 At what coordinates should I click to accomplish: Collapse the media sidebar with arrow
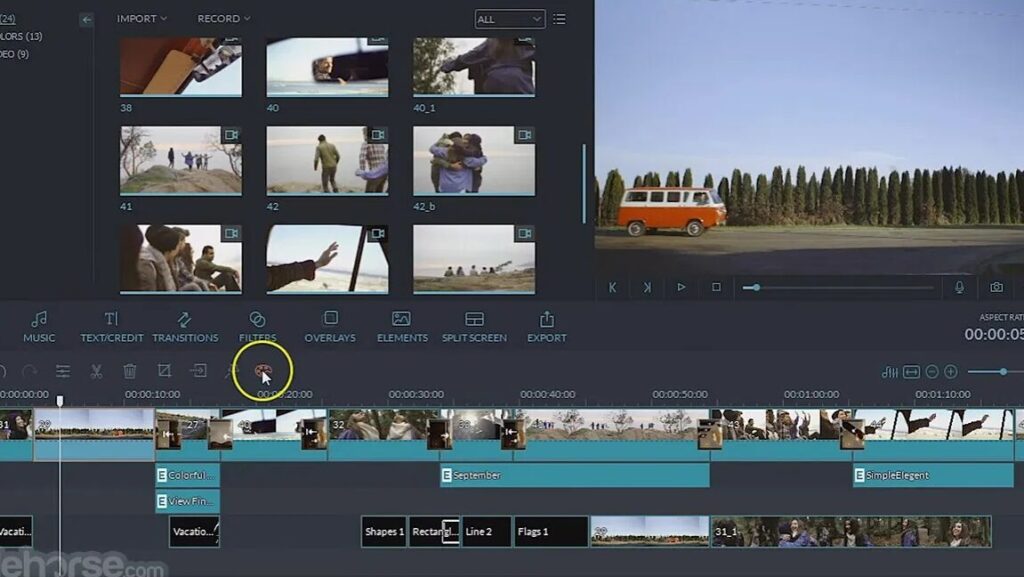coord(87,19)
